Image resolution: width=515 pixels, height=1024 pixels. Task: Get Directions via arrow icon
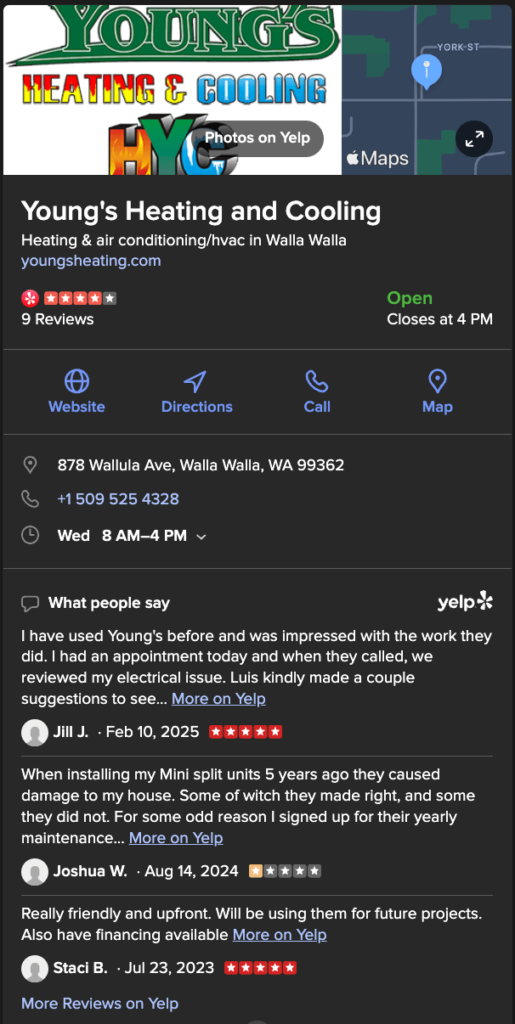(x=195, y=381)
